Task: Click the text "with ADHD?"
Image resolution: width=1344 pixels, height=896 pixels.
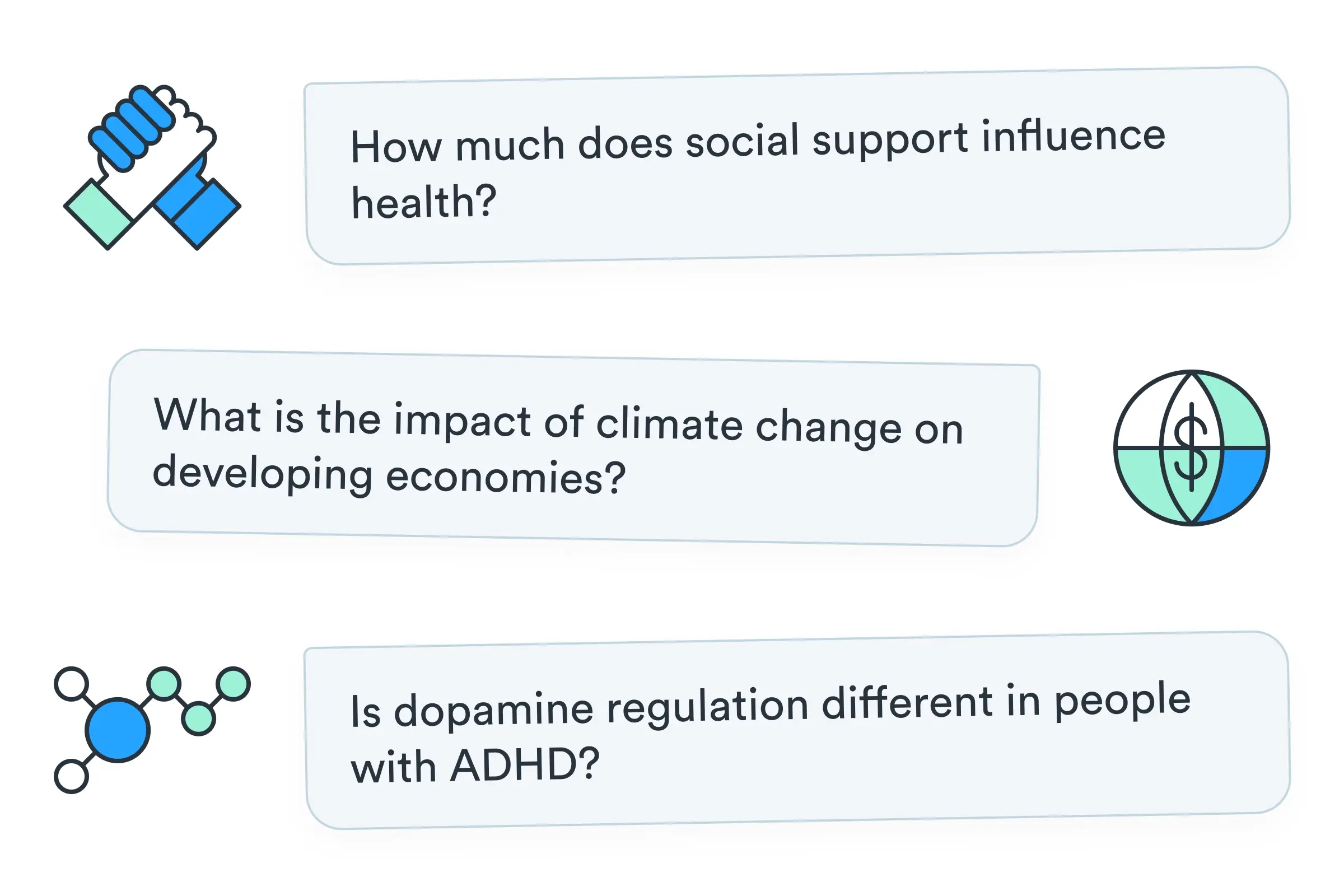Action: (x=475, y=765)
